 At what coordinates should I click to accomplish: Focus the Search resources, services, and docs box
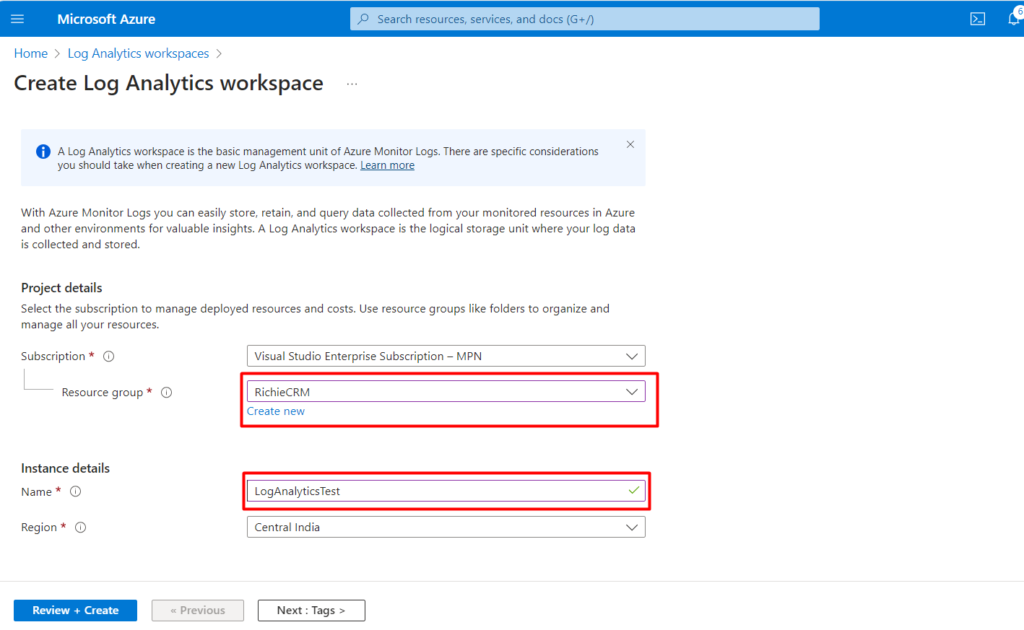pos(584,19)
